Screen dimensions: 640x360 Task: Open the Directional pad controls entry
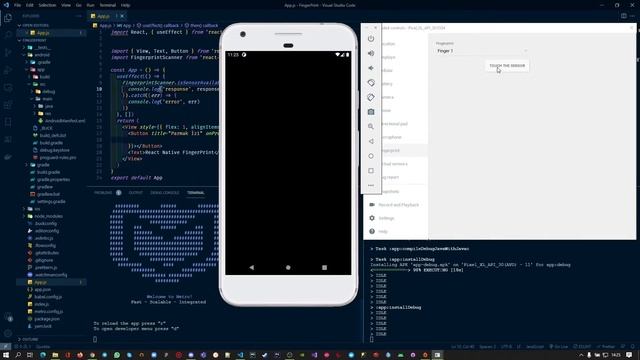point(396,124)
